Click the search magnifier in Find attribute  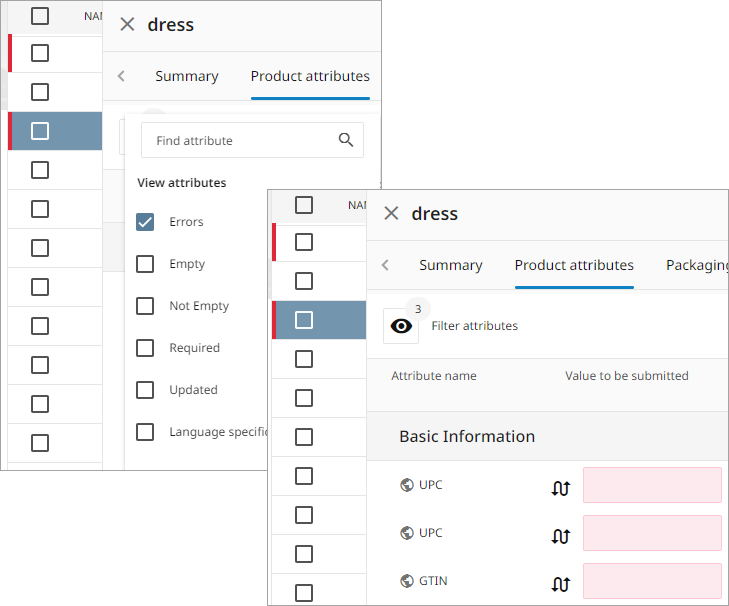pyautogui.click(x=345, y=140)
